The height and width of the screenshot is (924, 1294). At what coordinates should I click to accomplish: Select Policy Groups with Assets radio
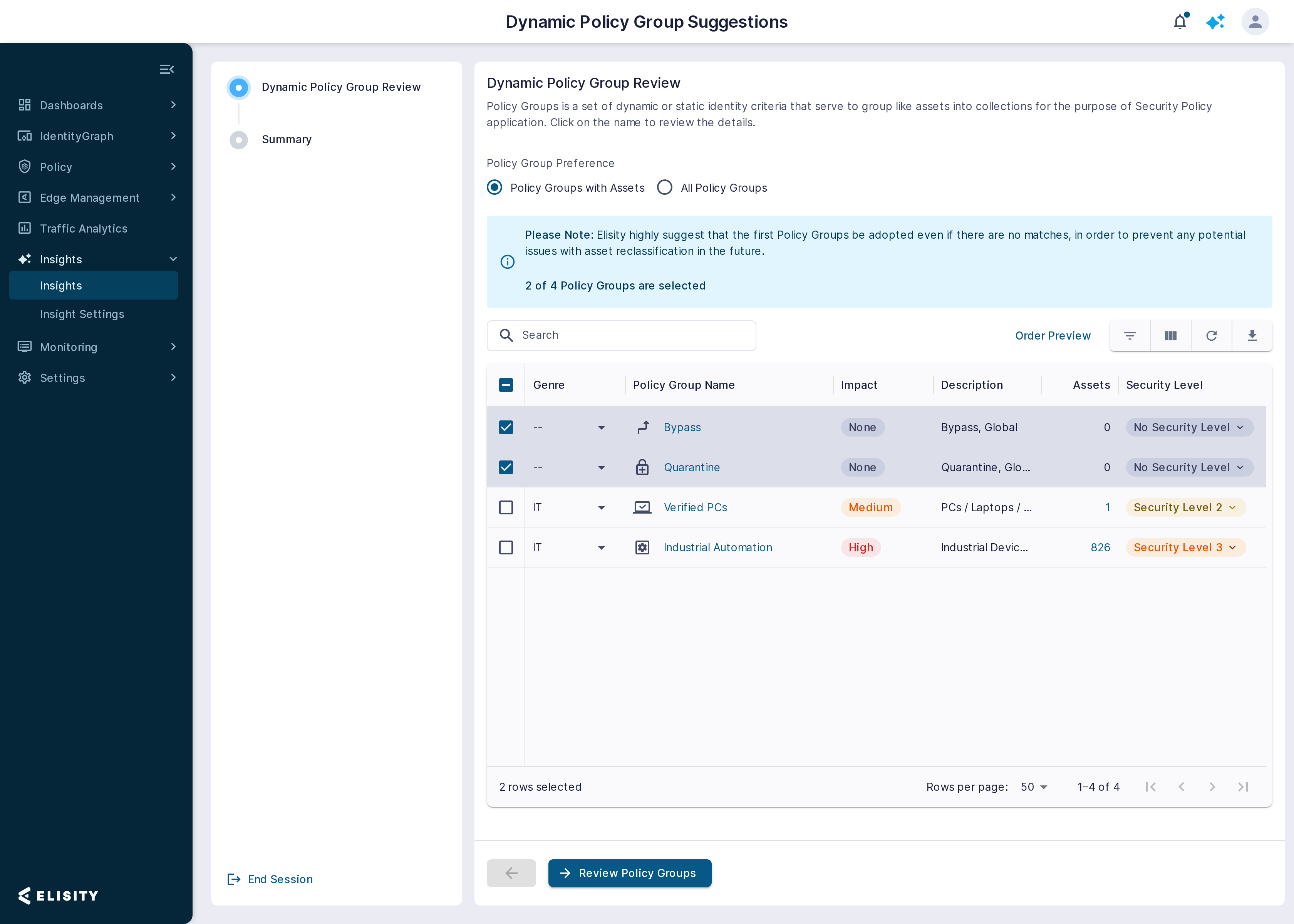click(494, 187)
